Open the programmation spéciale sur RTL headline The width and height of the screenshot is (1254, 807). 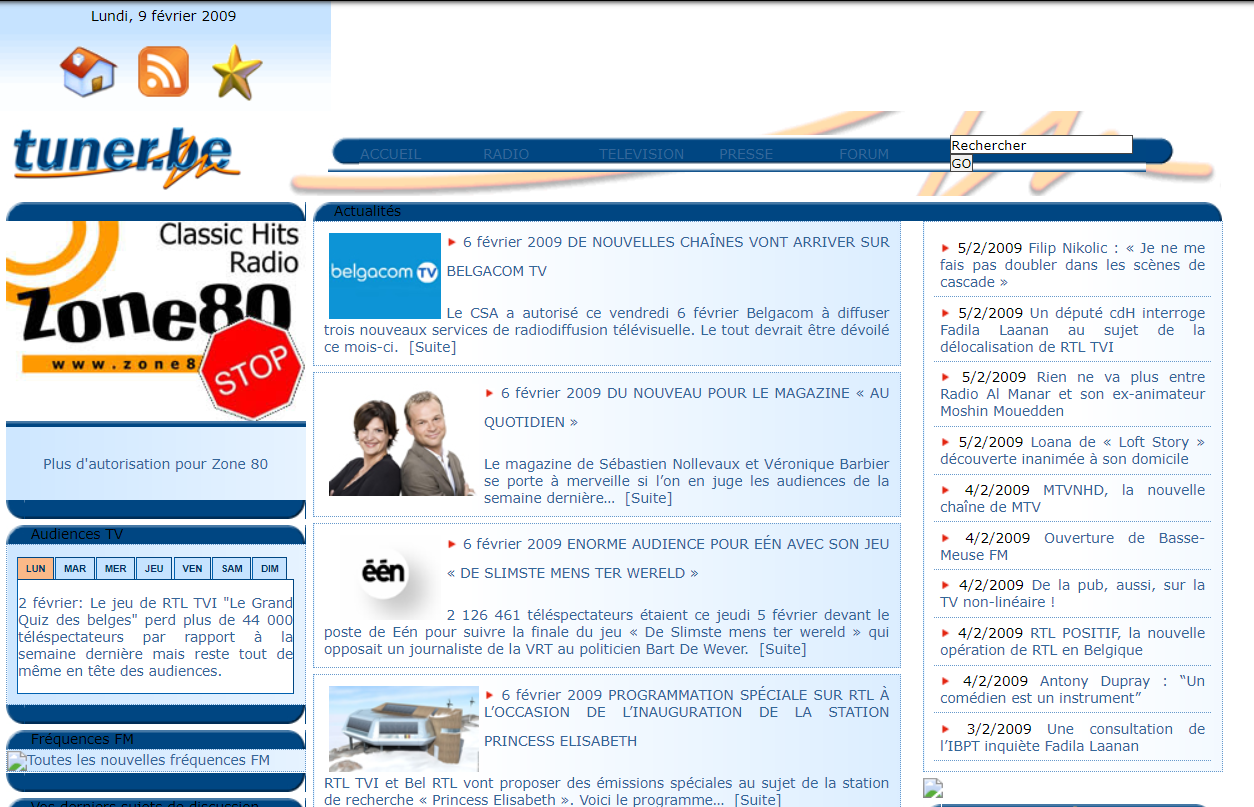(687, 717)
